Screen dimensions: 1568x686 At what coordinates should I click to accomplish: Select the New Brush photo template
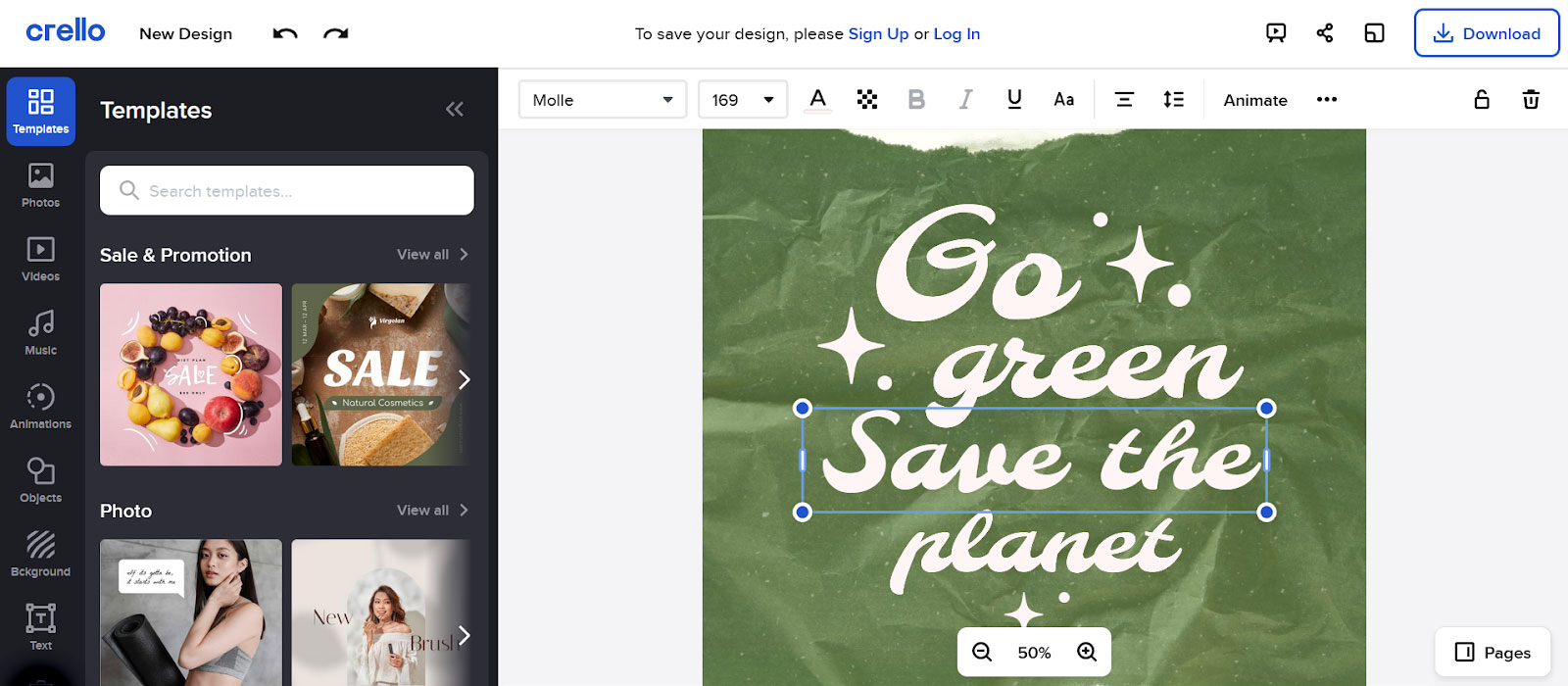coord(381,612)
